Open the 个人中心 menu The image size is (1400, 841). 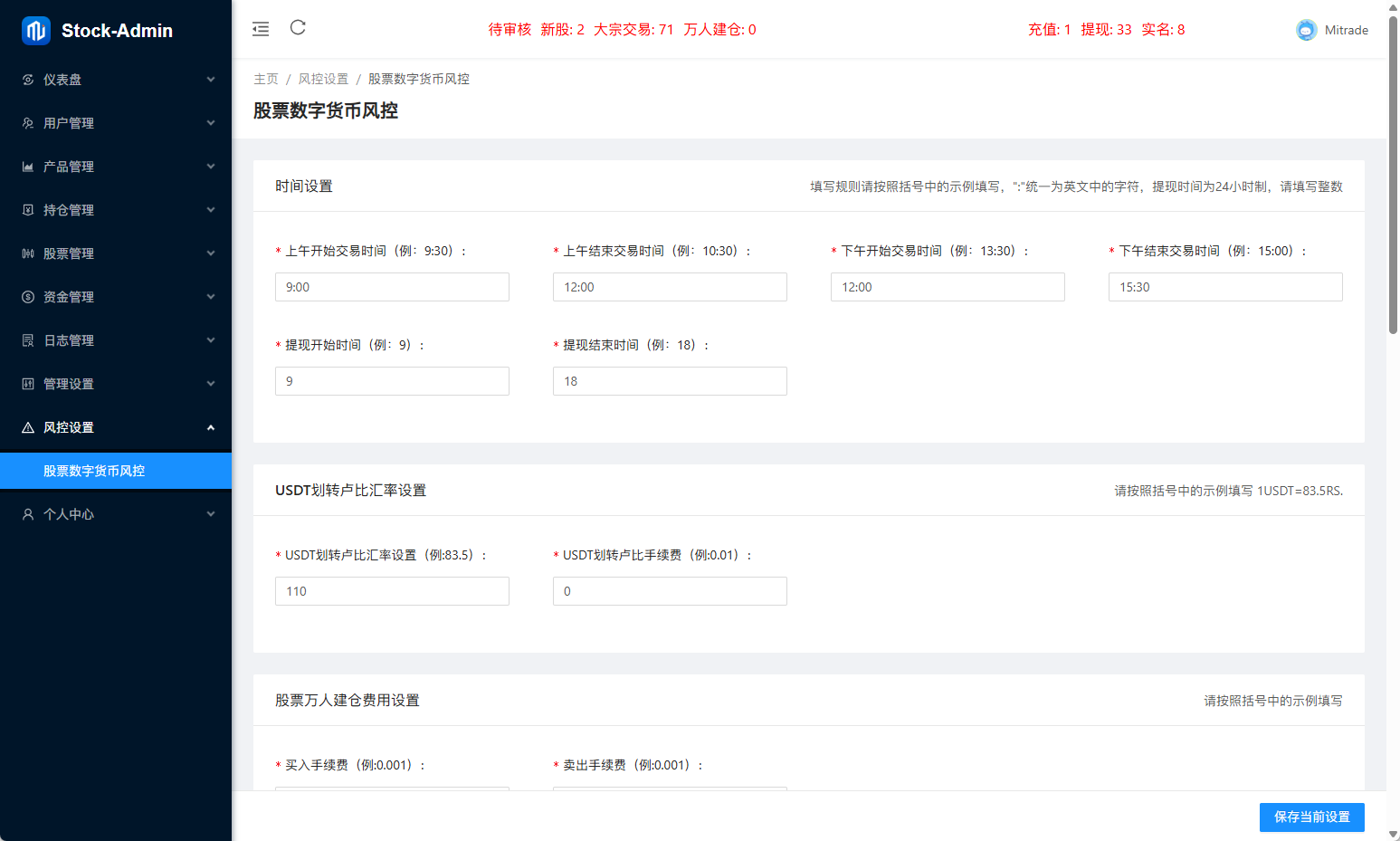(116, 514)
